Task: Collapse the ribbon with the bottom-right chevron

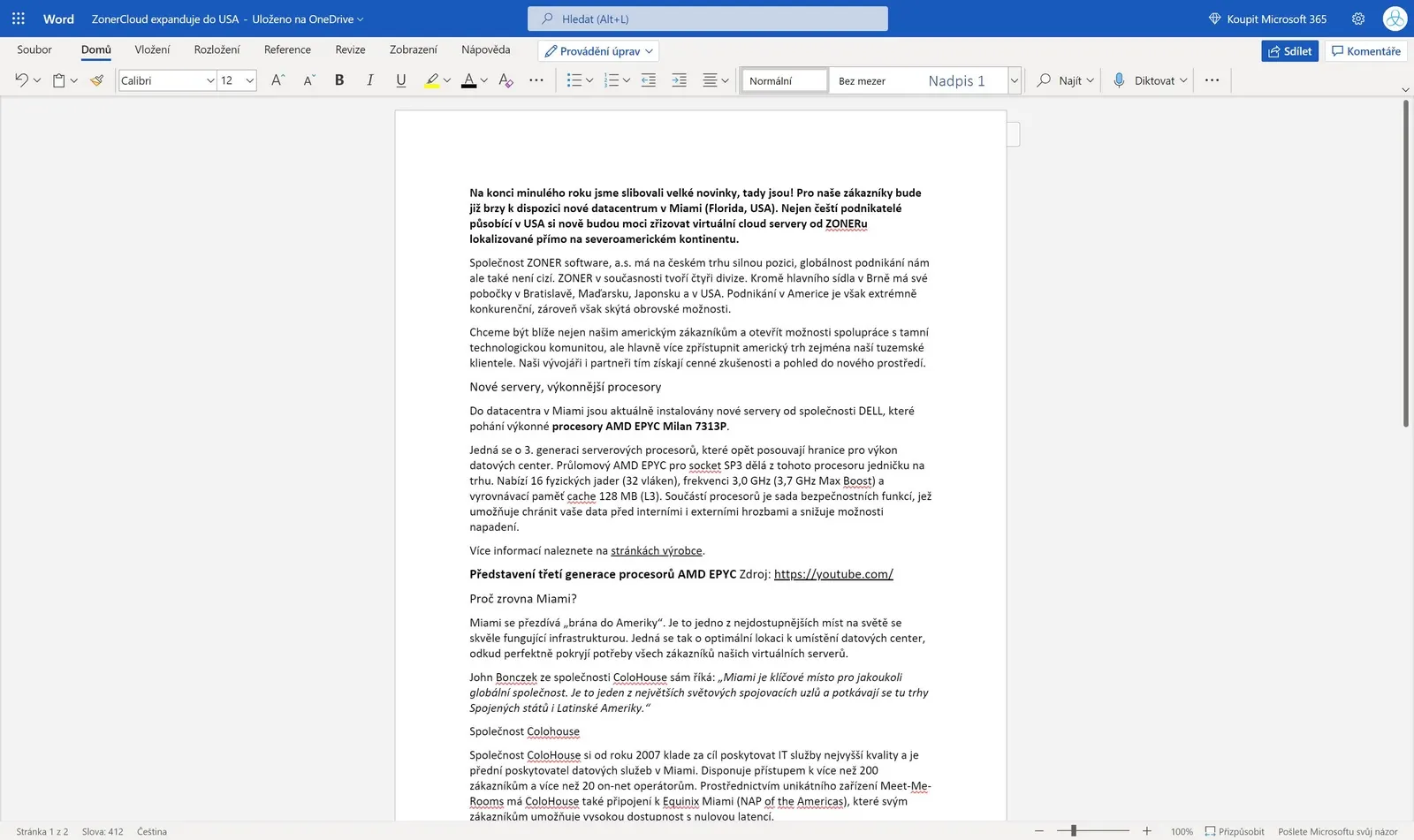Action: (1405, 89)
